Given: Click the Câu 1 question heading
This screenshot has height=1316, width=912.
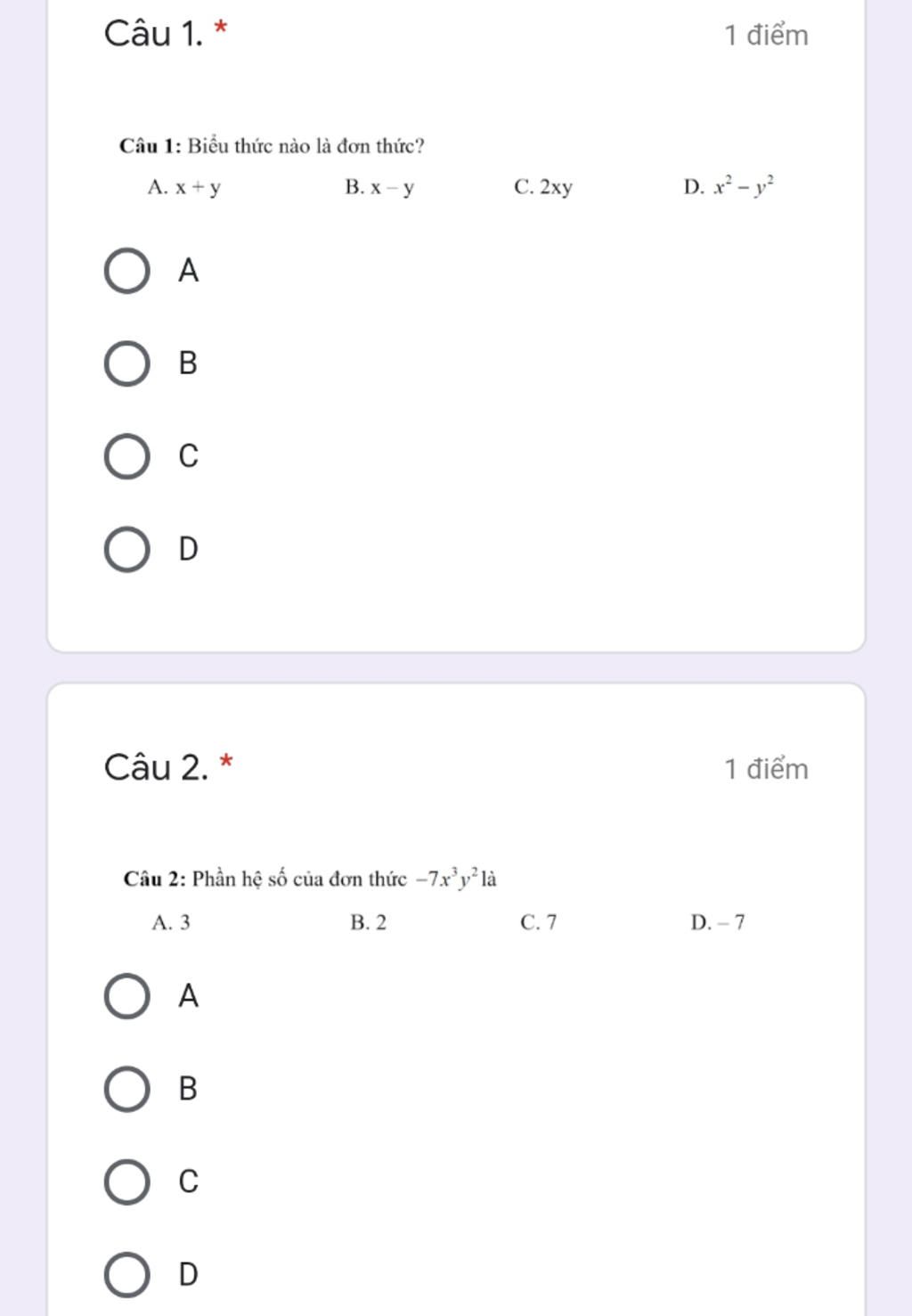Looking at the screenshot, I should (155, 34).
